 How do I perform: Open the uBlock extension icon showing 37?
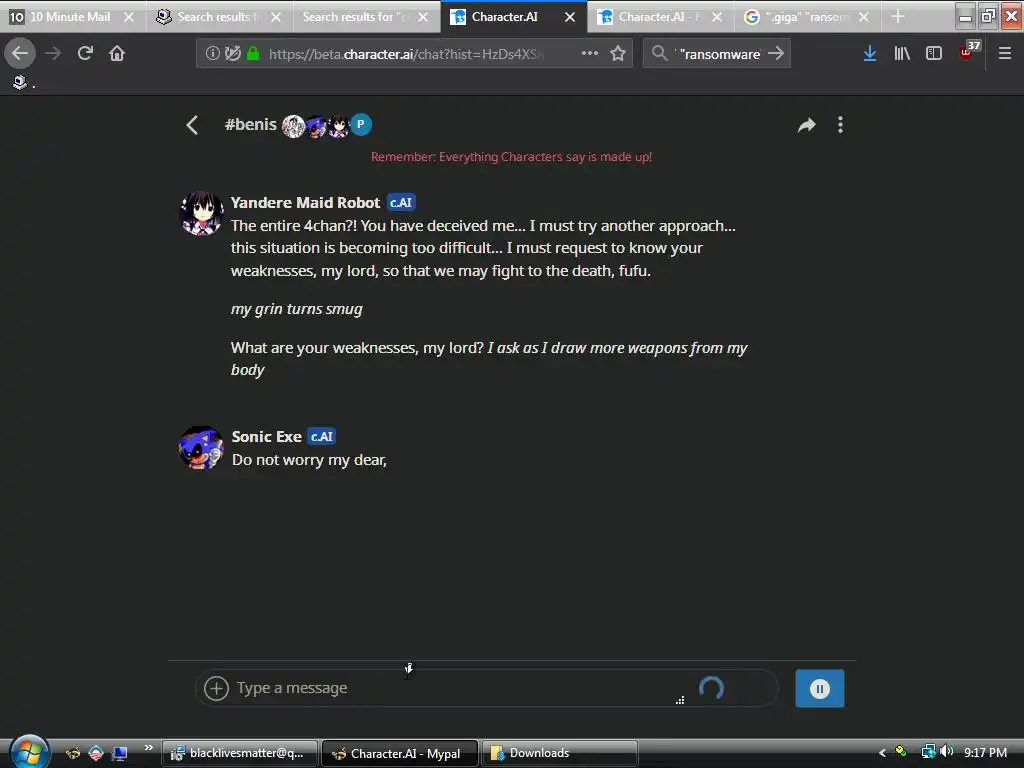969,51
